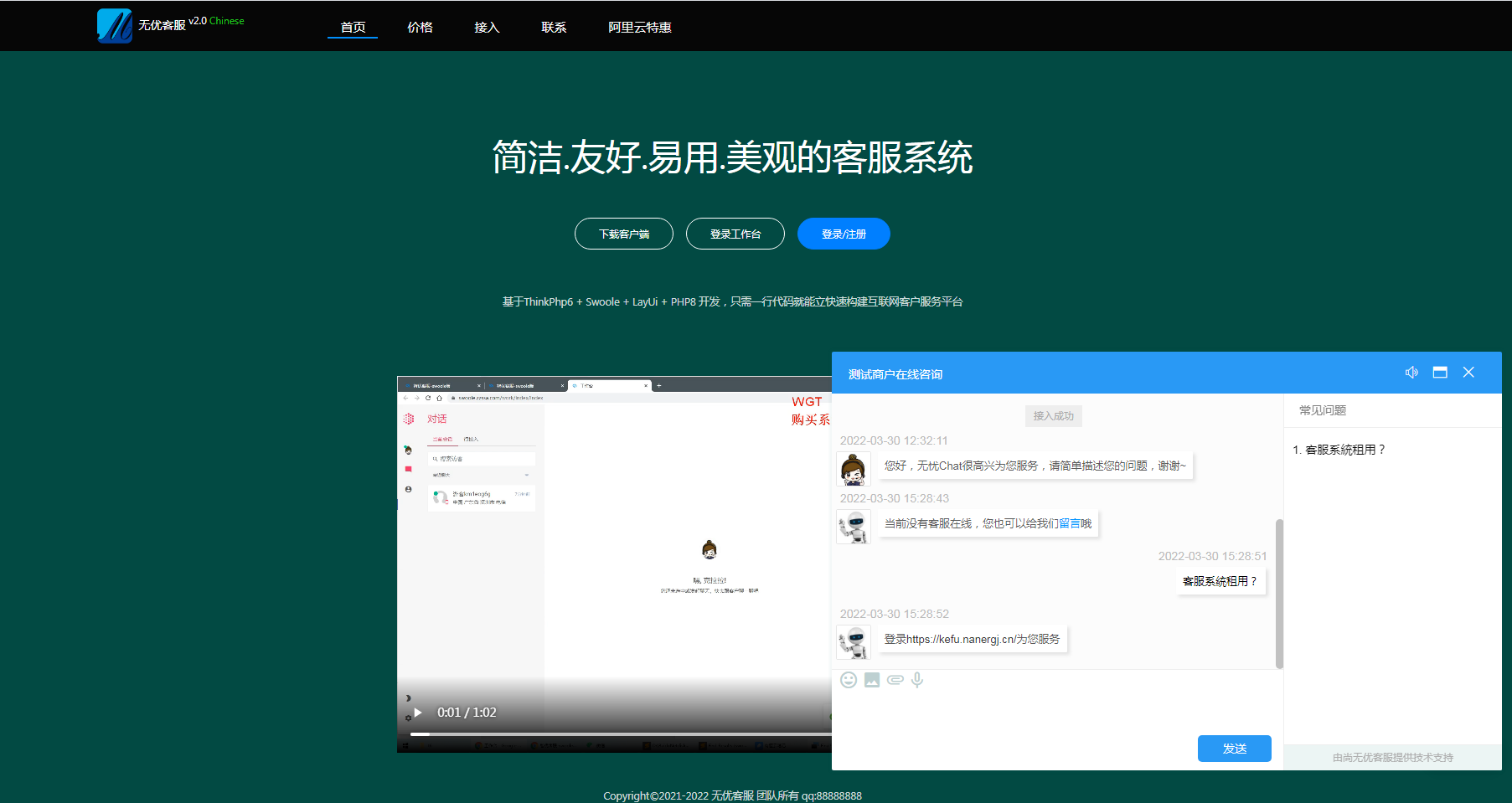Open the 价格 pricing menu item
Viewport: 1512px width, 803px height.
(420, 27)
